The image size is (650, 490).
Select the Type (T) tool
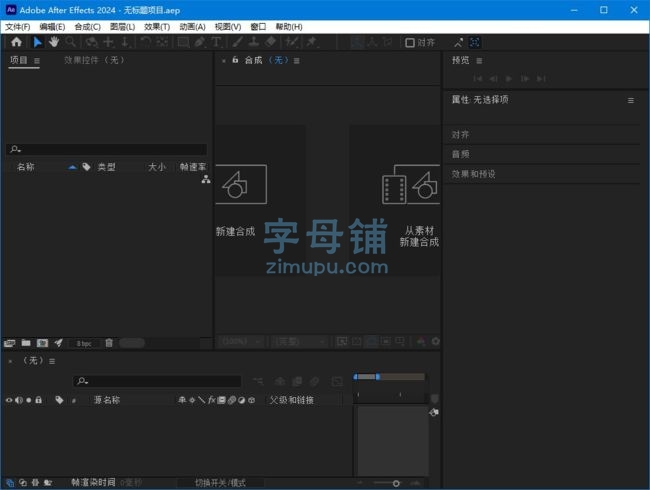pyautogui.click(x=216, y=42)
